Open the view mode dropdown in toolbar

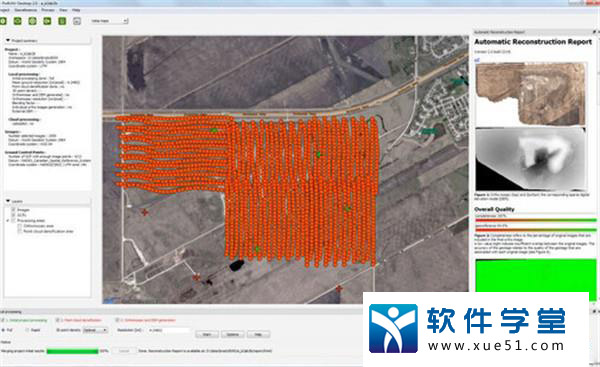pos(109,21)
